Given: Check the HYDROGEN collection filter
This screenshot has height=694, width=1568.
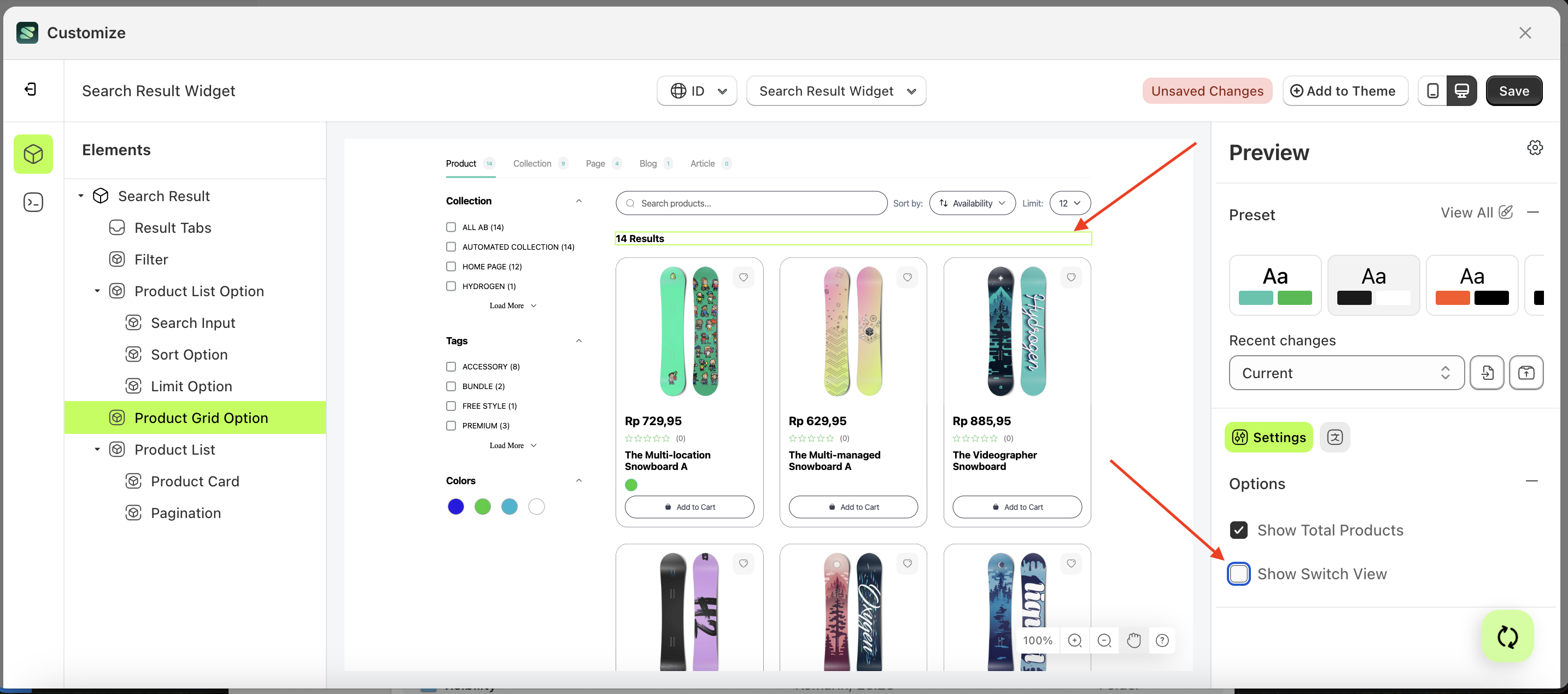Looking at the screenshot, I should point(450,286).
